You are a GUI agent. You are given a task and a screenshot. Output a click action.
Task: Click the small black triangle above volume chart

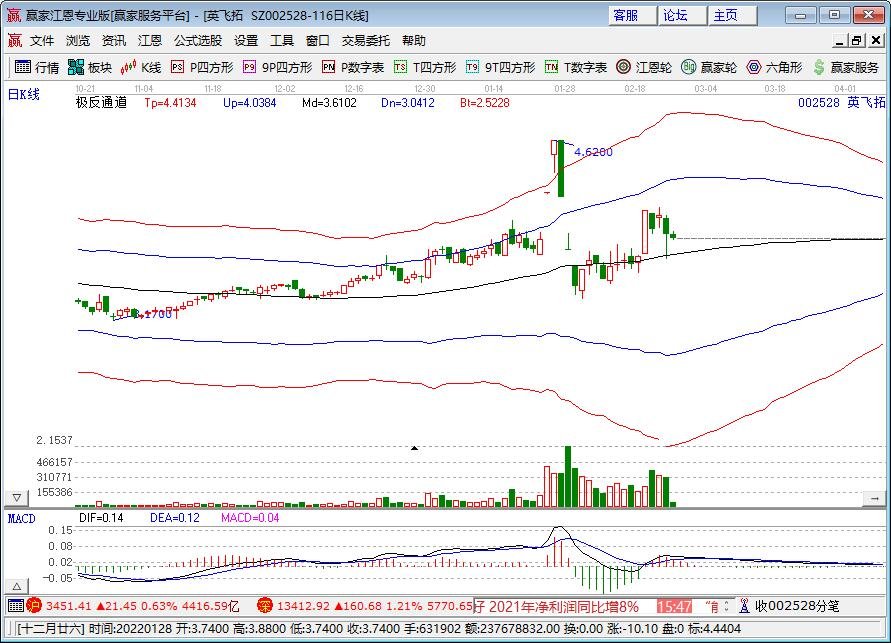tap(415, 448)
